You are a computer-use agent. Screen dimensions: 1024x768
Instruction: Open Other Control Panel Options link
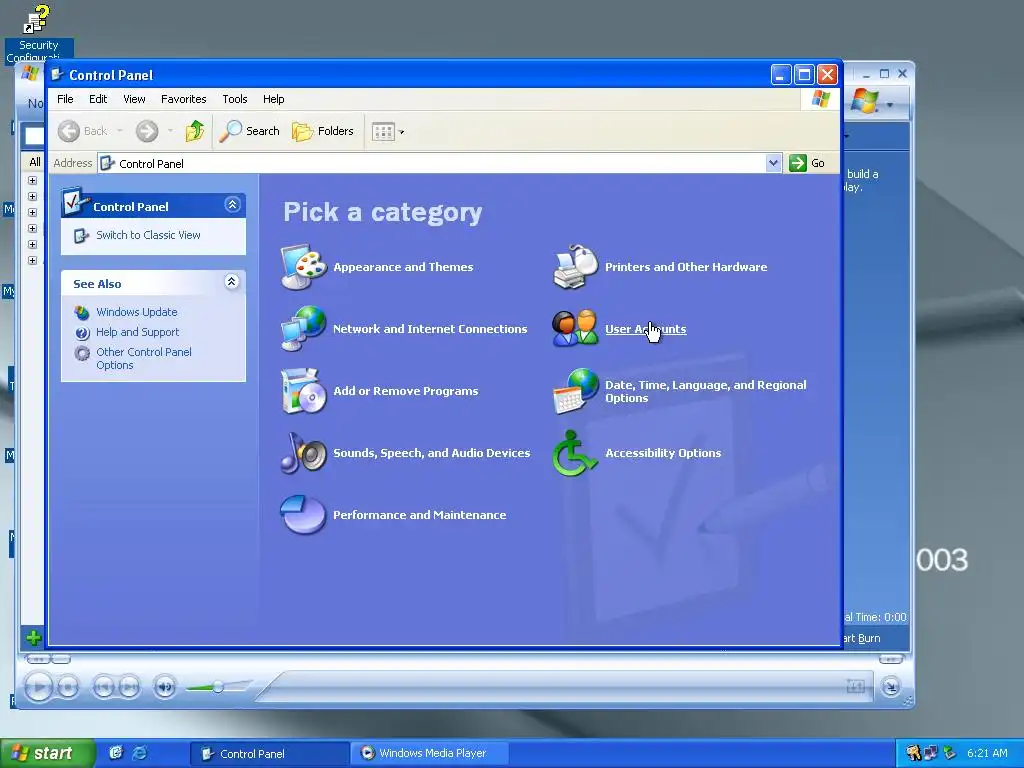coord(144,359)
